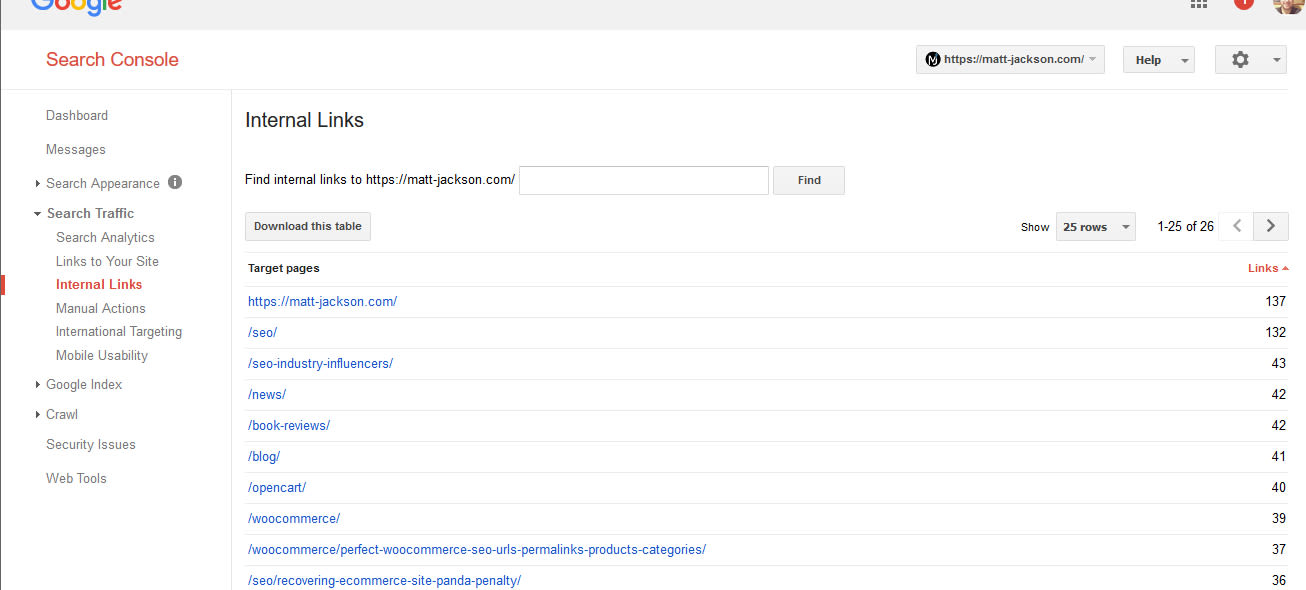
Task: Click the 132 links count value
Action: point(1275,332)
